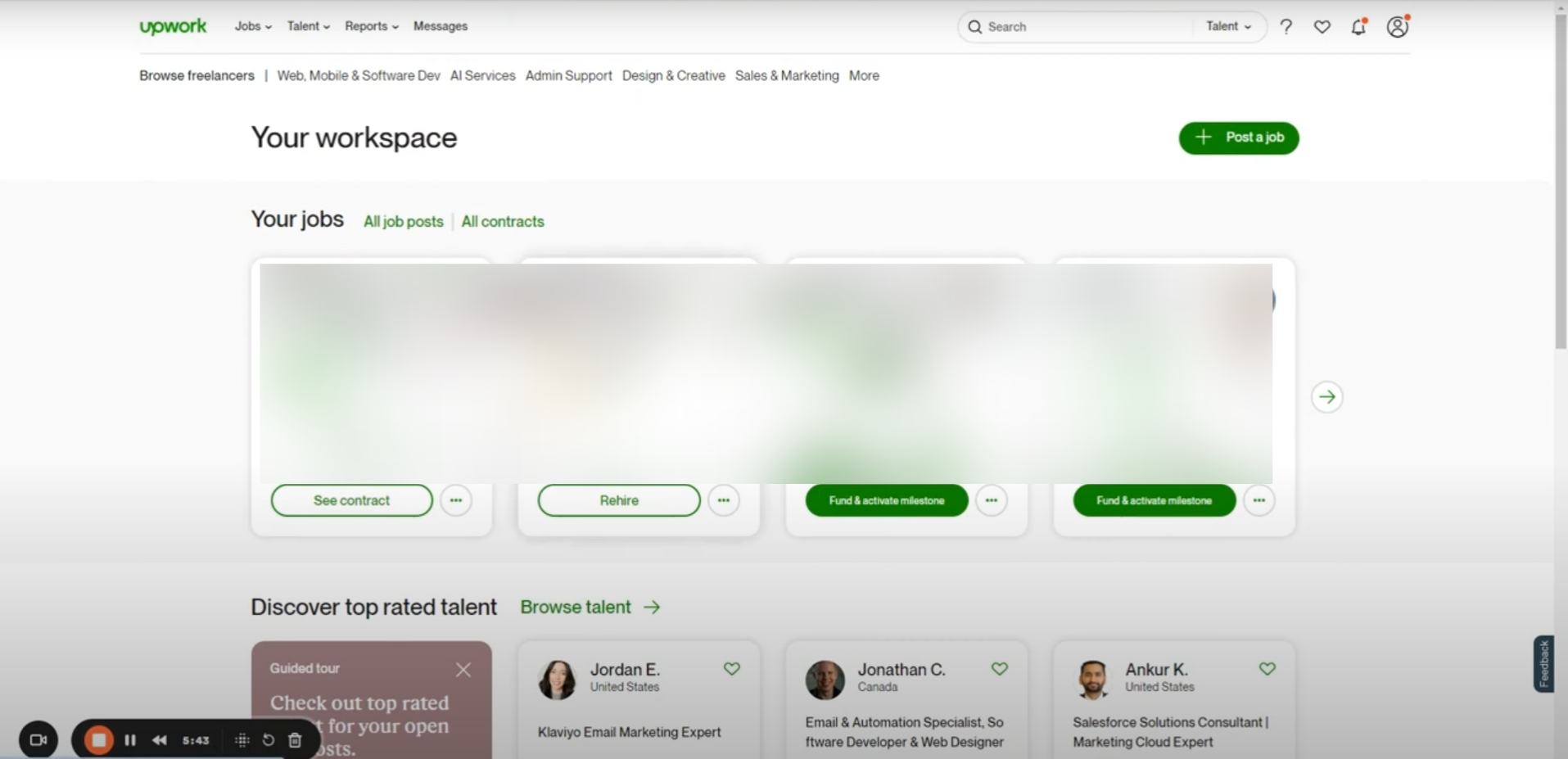1568x759 pixels.
Task: Click the dotted grid icon in recorder
Action: [242, 740]
